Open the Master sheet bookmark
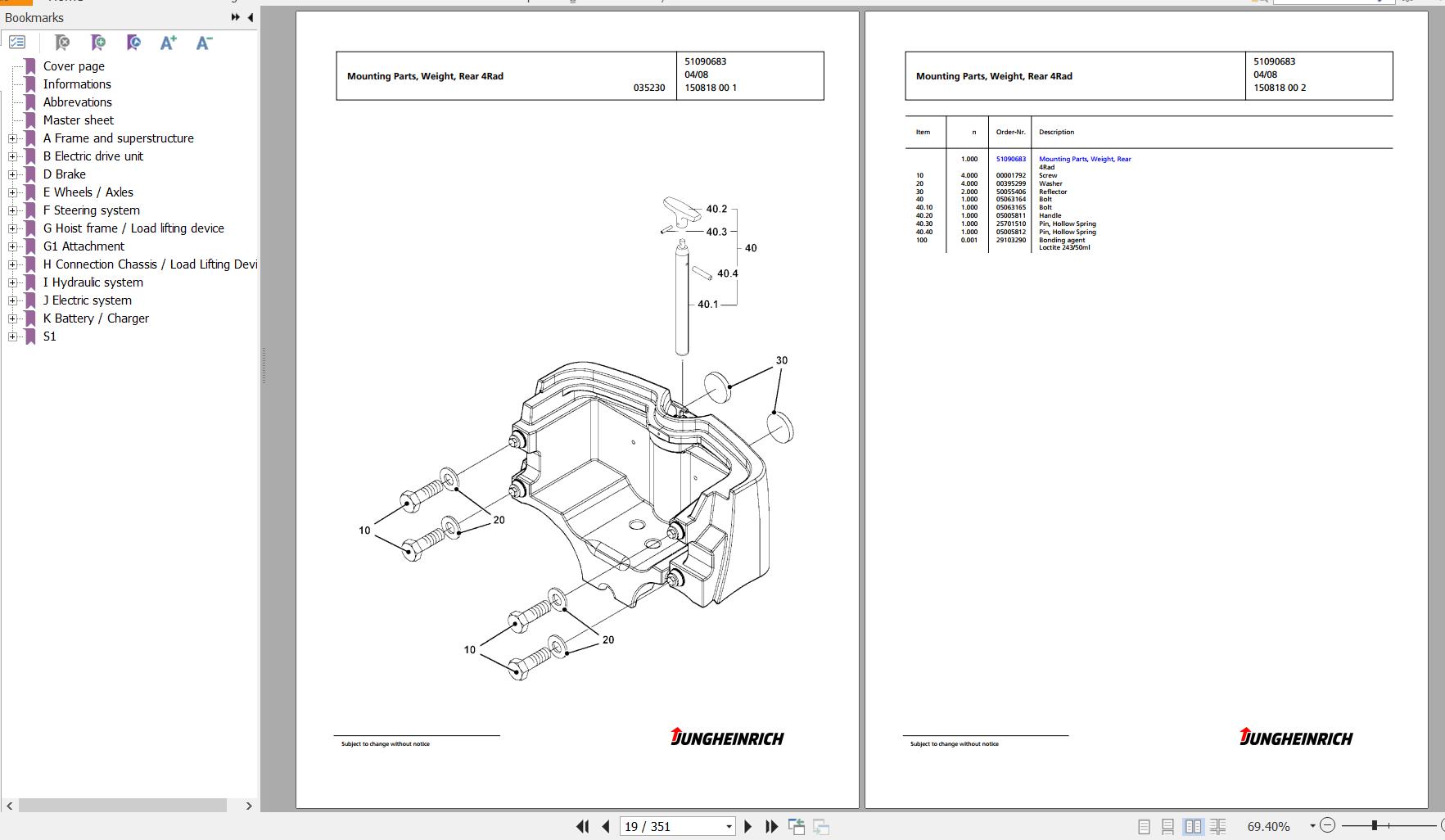The height and width of the screenshot is (840, 1445). (x=79, y=120)
